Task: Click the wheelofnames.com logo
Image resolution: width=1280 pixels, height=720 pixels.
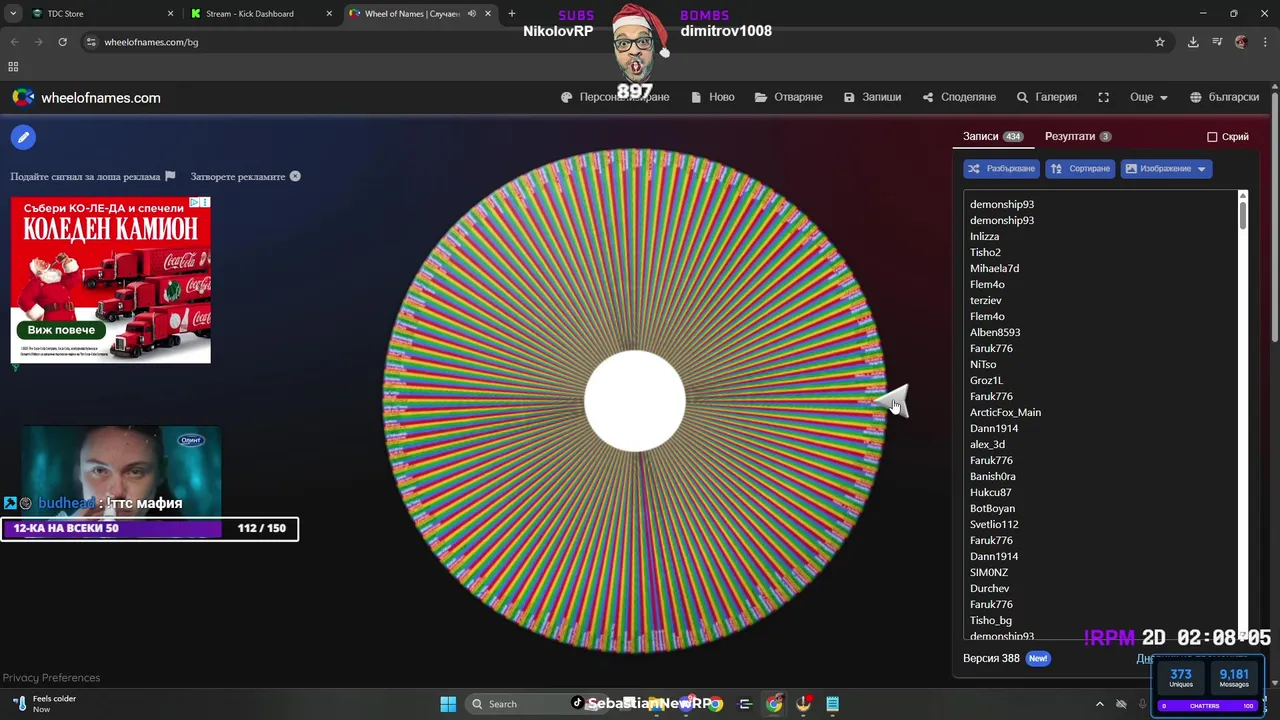Action: pyautogui.click(x=86, y=97)
